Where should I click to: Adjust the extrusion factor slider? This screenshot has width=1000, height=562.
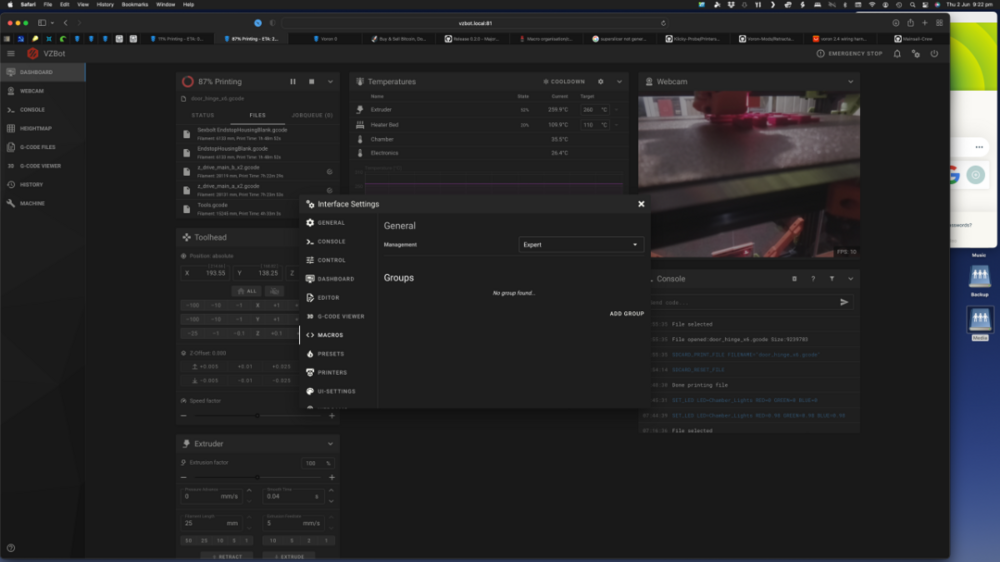tap(258, 477)
